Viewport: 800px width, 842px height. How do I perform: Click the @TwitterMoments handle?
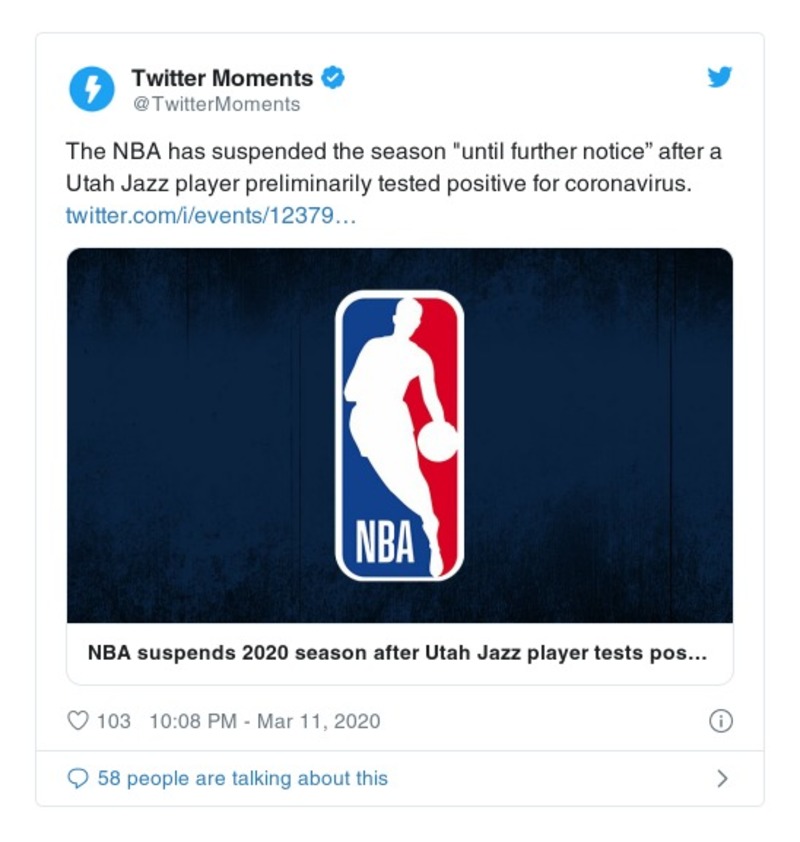[x=215, y=104]
